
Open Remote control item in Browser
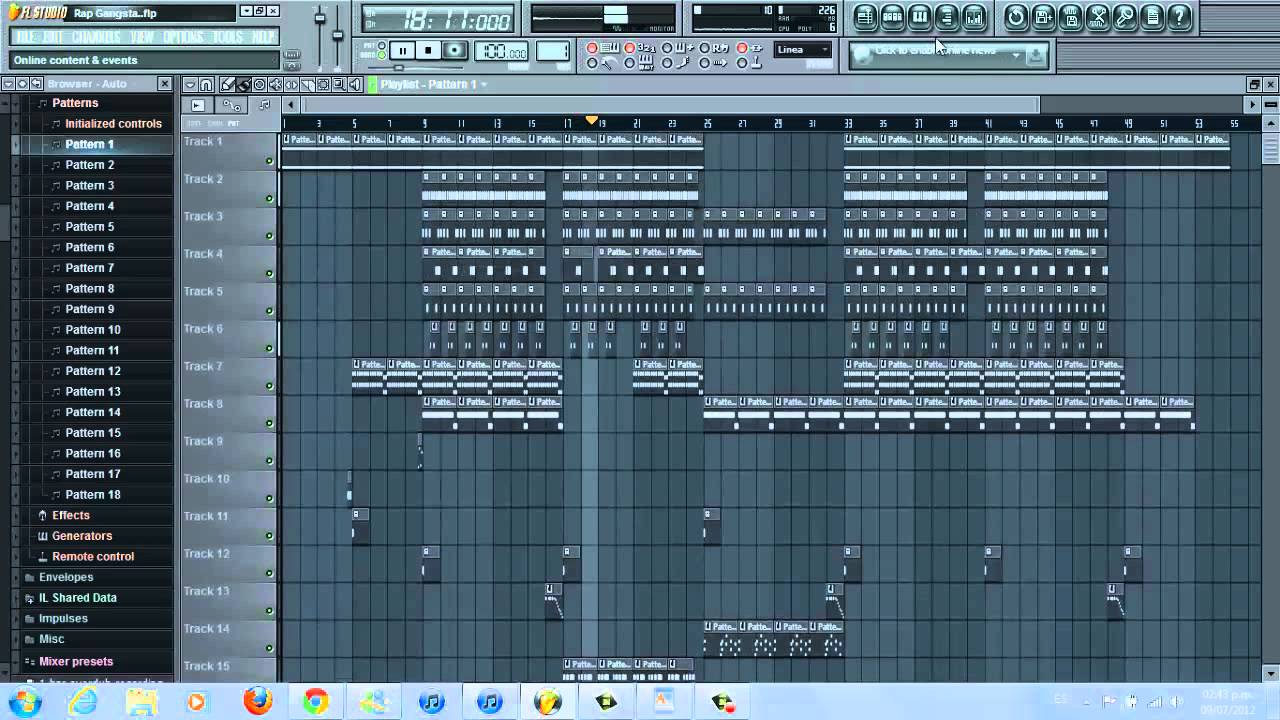pos(93,557)
